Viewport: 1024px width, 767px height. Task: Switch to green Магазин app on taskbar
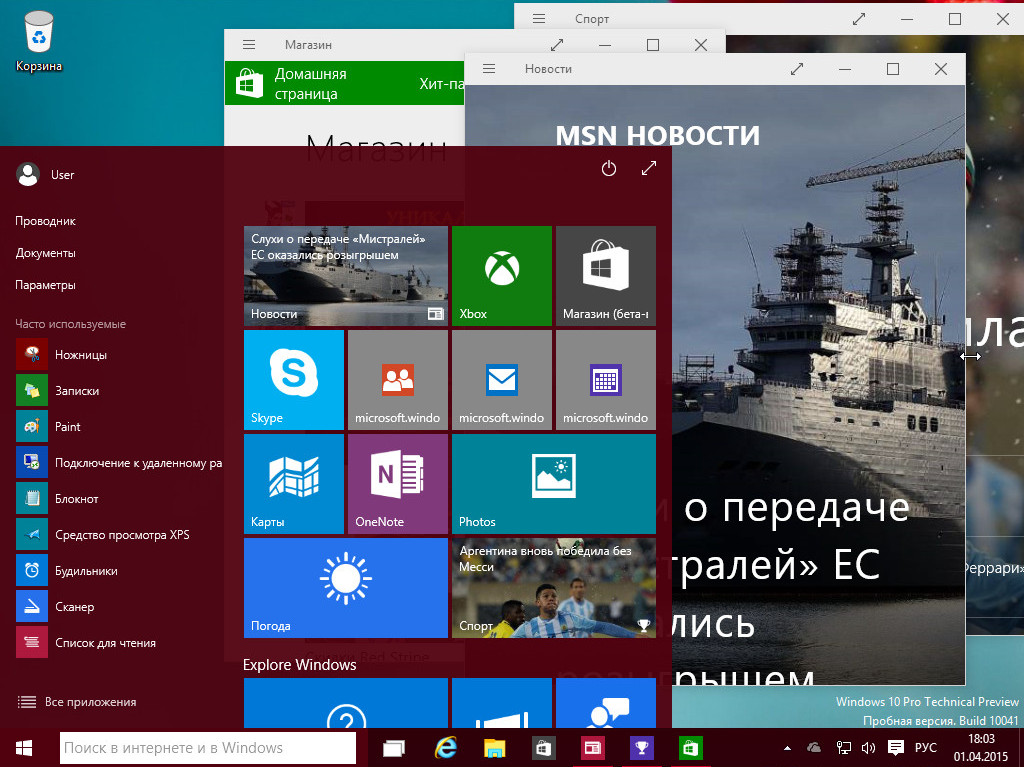[690, 748]
